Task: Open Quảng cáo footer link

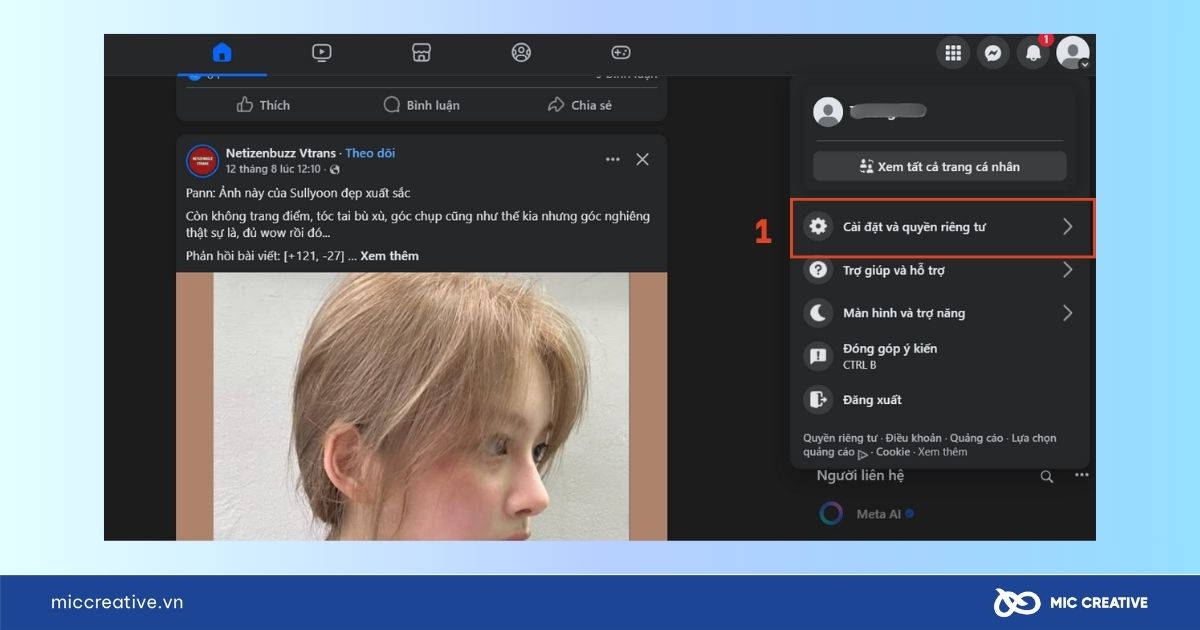Action: point(976,438)
